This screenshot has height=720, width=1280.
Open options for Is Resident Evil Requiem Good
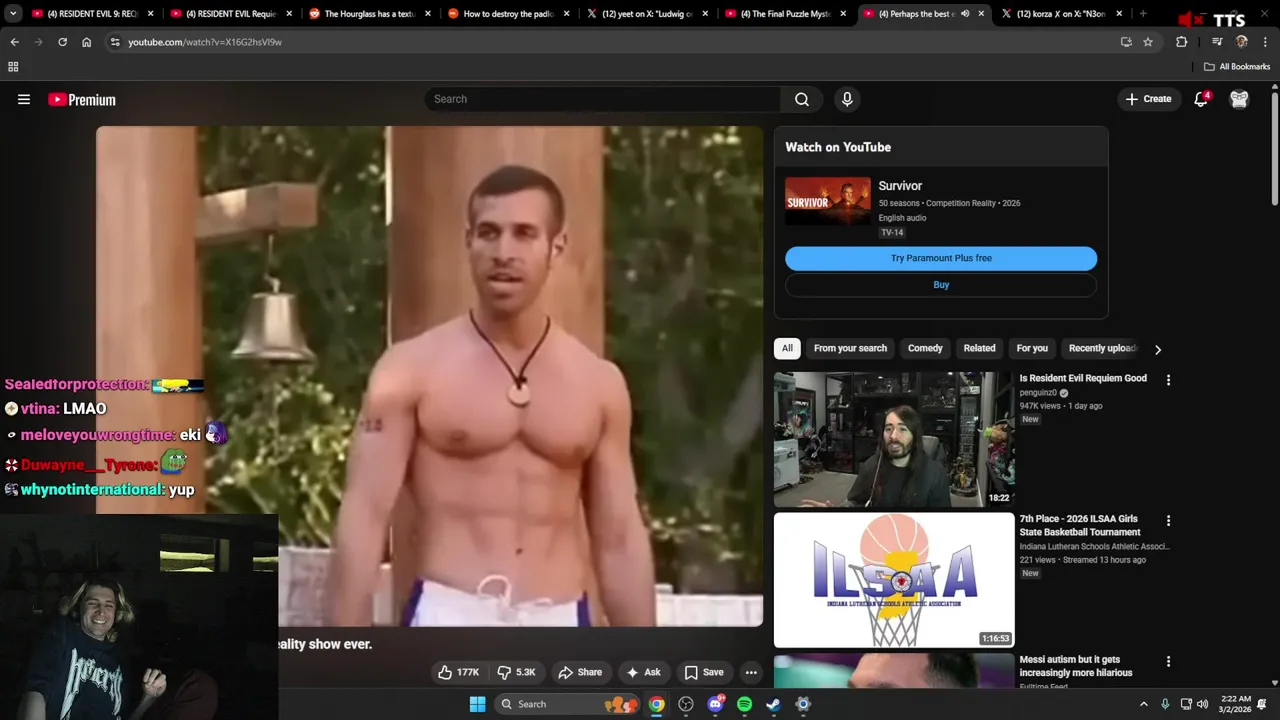pos(1168,380)
